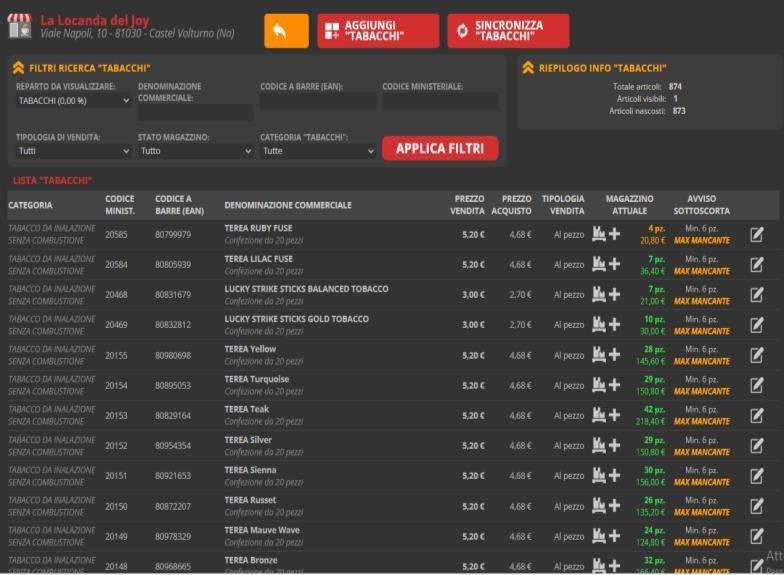Click the Denominazione Commerciale column header

click(x=288, y=205)
